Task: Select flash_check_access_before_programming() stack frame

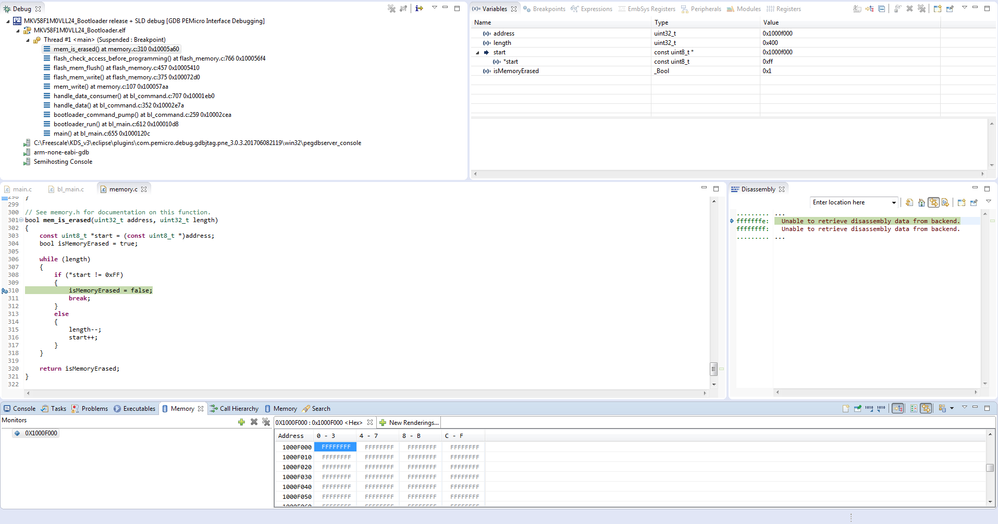Action: coord(155,59)
